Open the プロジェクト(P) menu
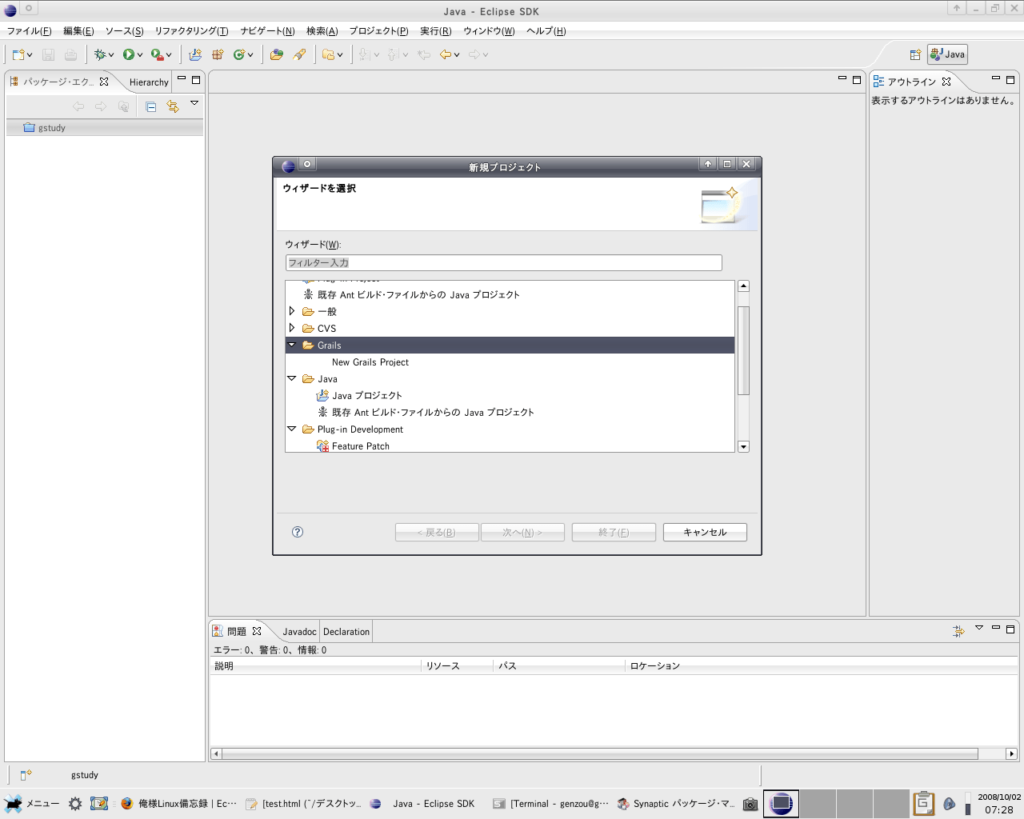This screenshot has width=1024, height=819. (x=379, y=31)
